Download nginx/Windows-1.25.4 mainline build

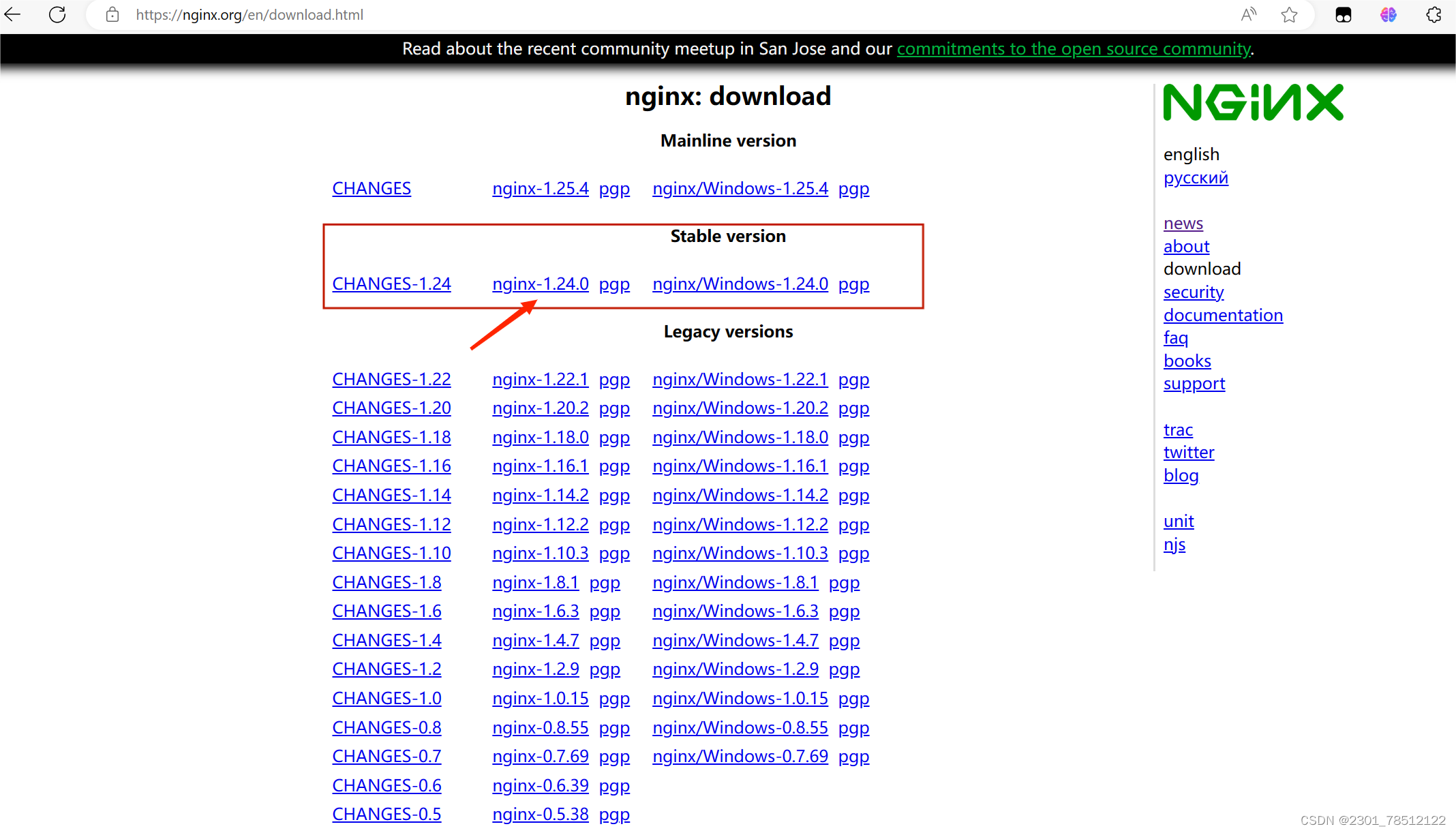pos(740,188)
